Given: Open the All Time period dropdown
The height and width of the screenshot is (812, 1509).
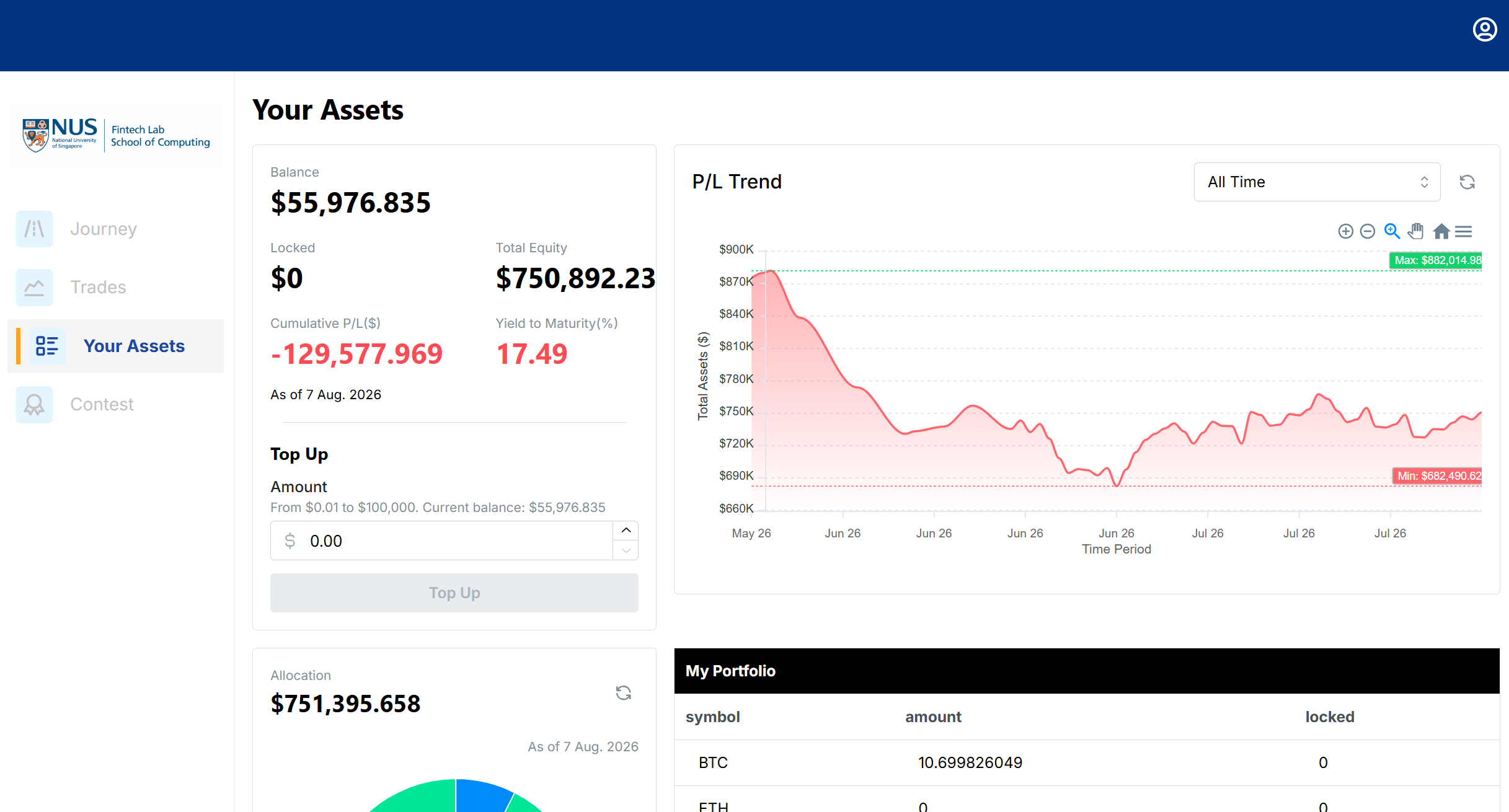Looking at the screenshot, I should tap(1317, 182).
